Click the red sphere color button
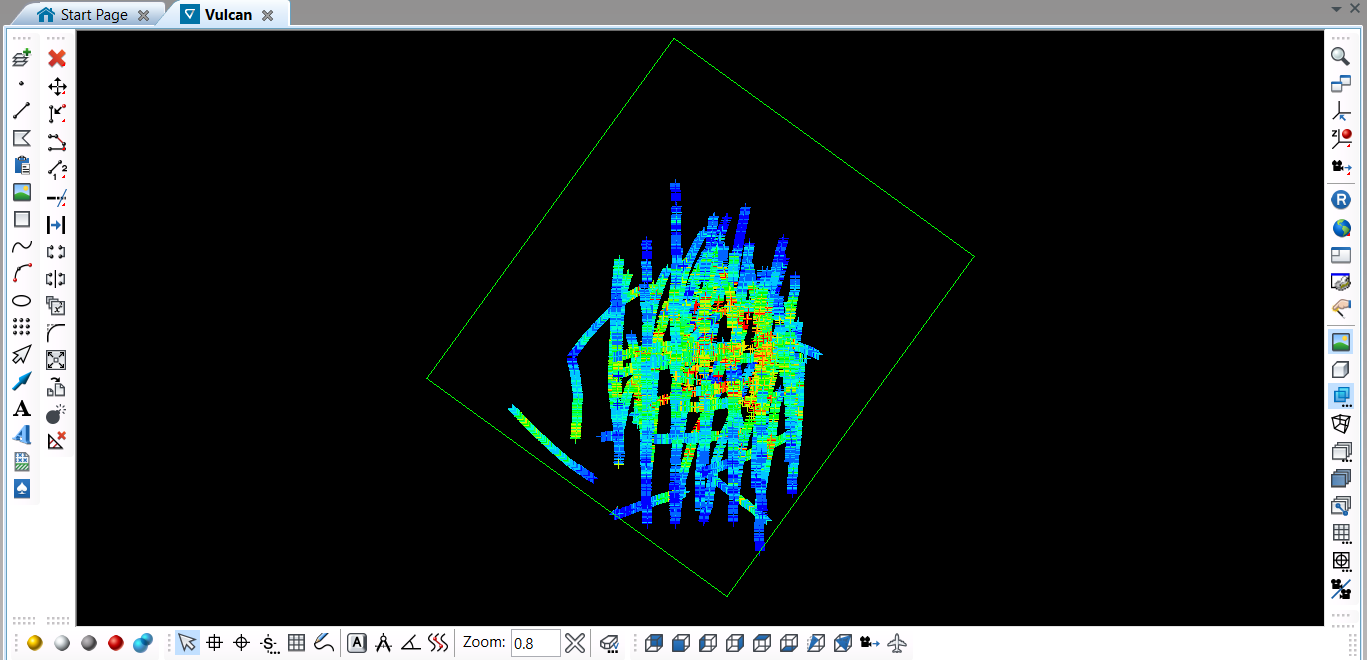The height and width of the screenshot is (660, 1367). [116, 643]
